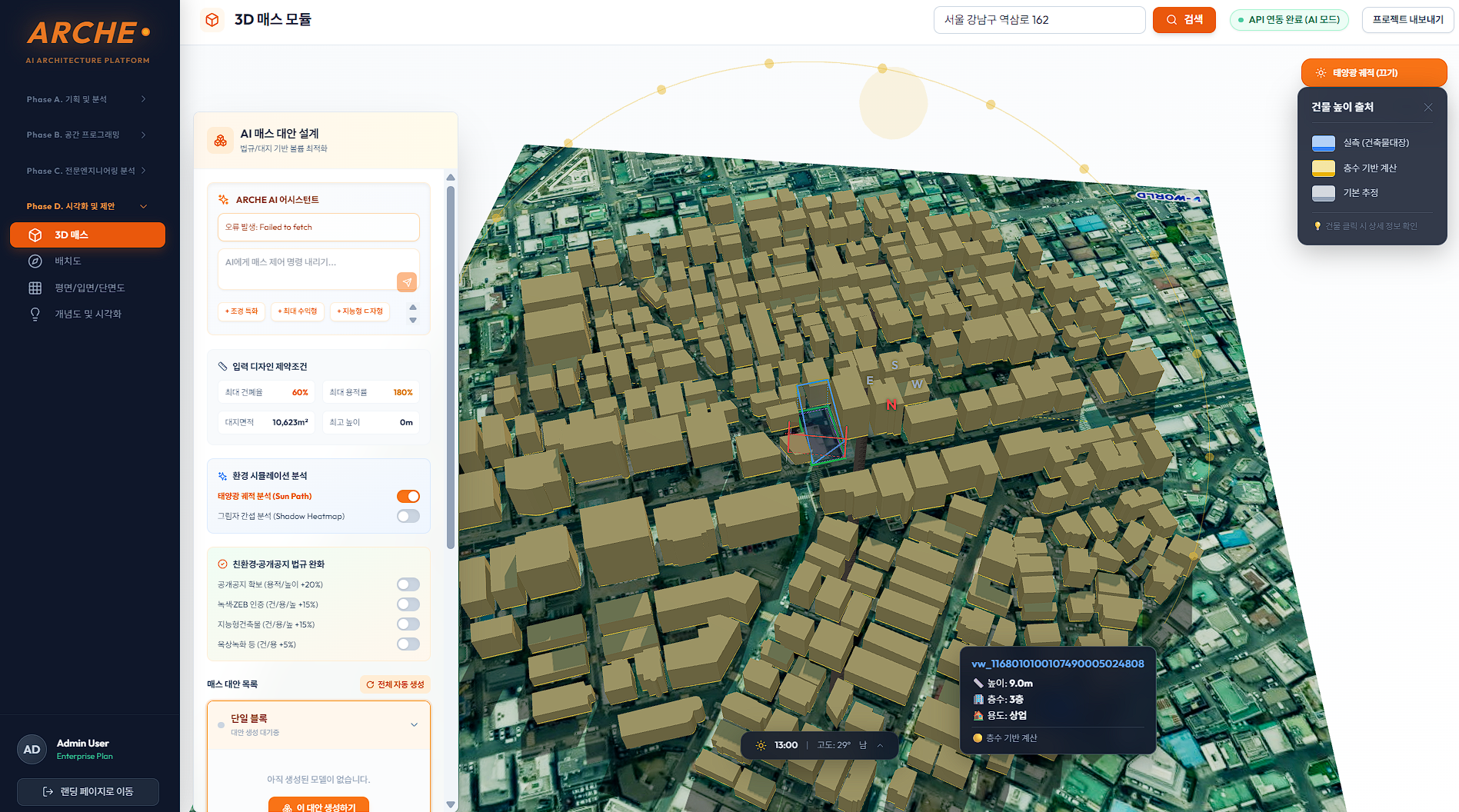This screenshot has height=812, width=1459.
Task: Click the green dot in the API status badge
Action: point(1241,20)
